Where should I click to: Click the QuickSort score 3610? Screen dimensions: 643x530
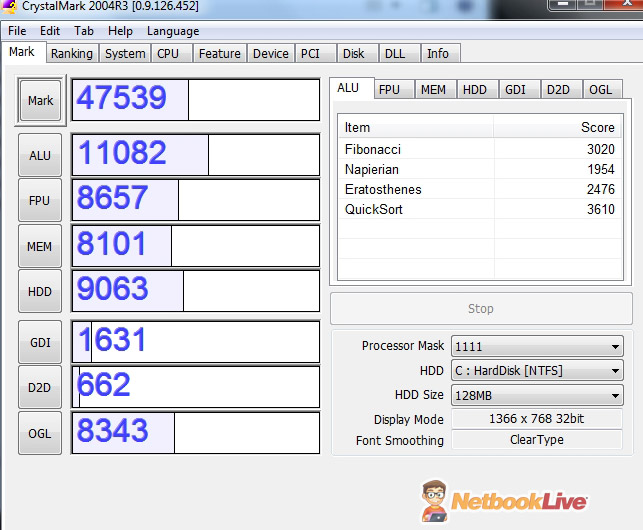(601, 209)
